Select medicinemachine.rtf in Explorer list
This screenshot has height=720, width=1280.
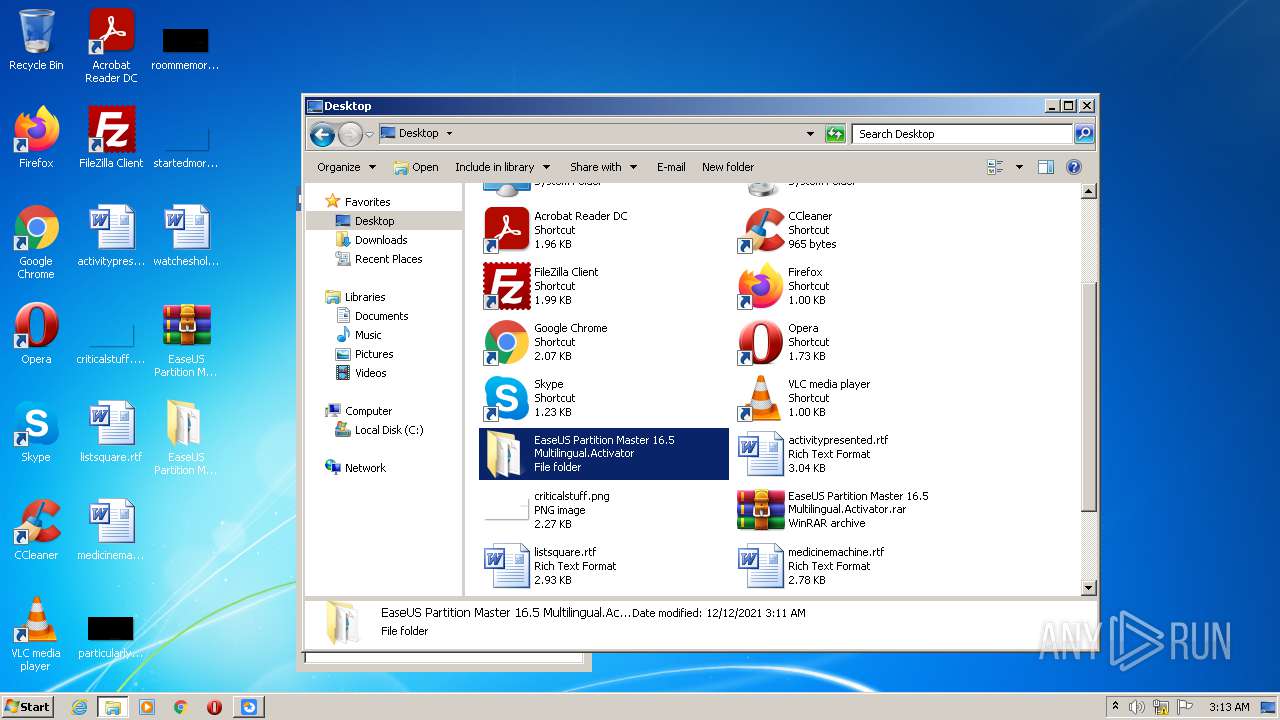857,566
